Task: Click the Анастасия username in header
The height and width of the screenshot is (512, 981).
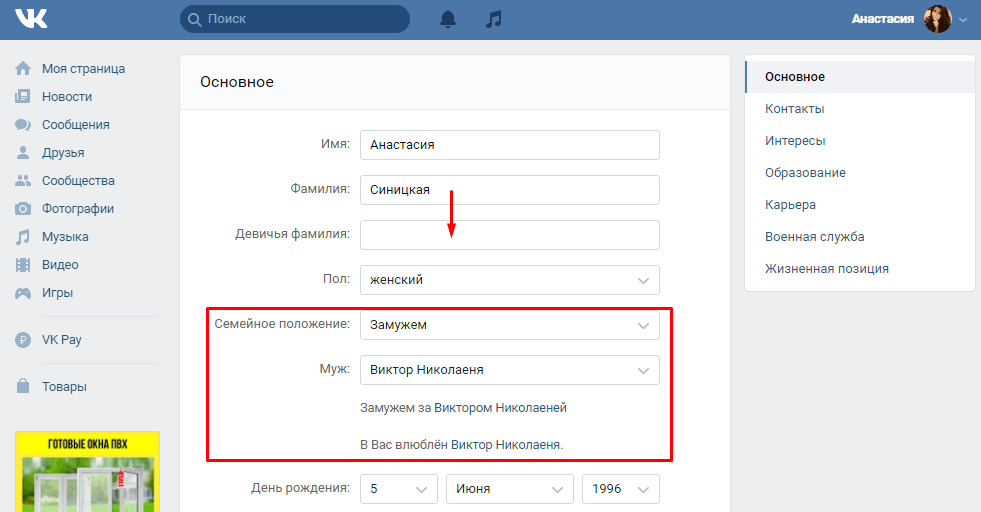Action: (x=883, y=19)
